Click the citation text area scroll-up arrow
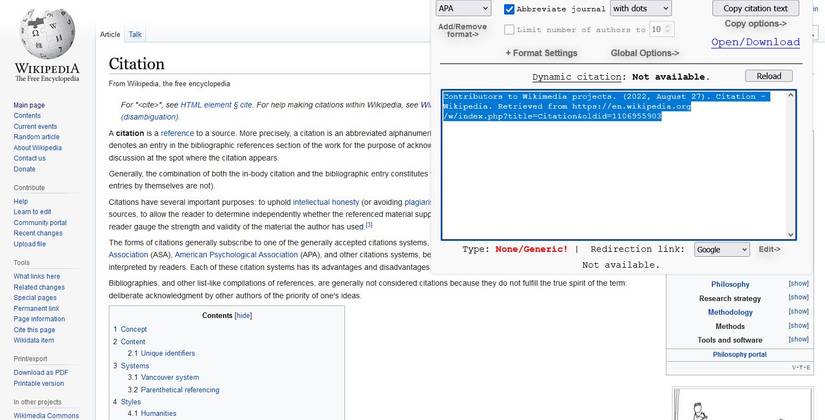 click(x=791, y=95)
